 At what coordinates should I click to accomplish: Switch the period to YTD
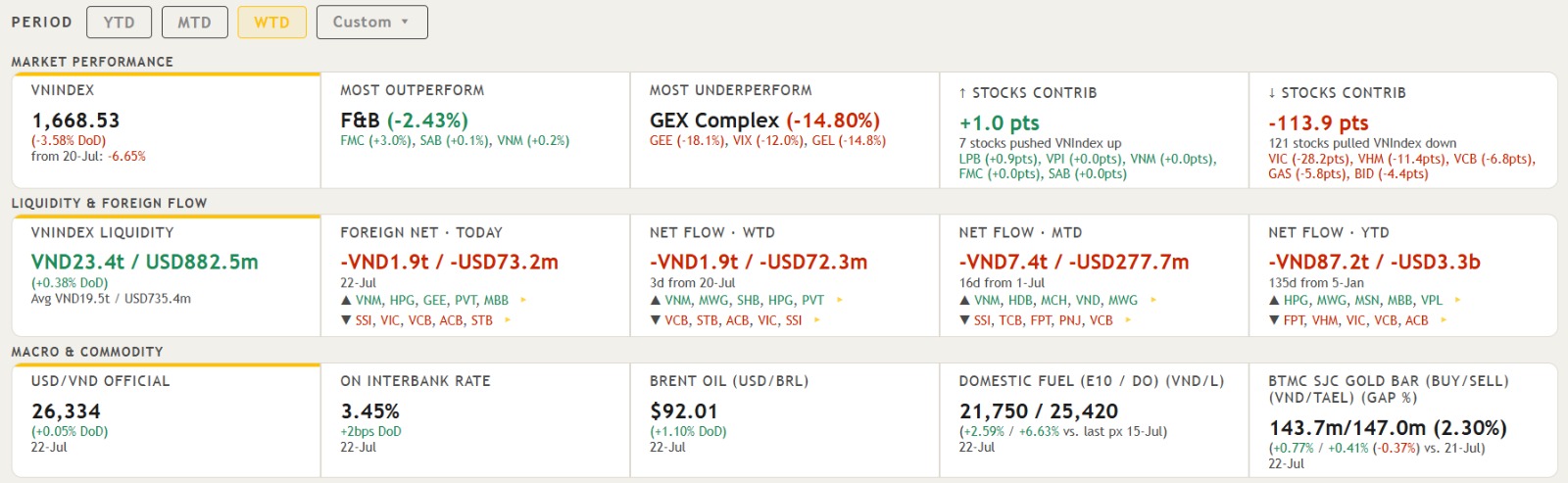119,23
